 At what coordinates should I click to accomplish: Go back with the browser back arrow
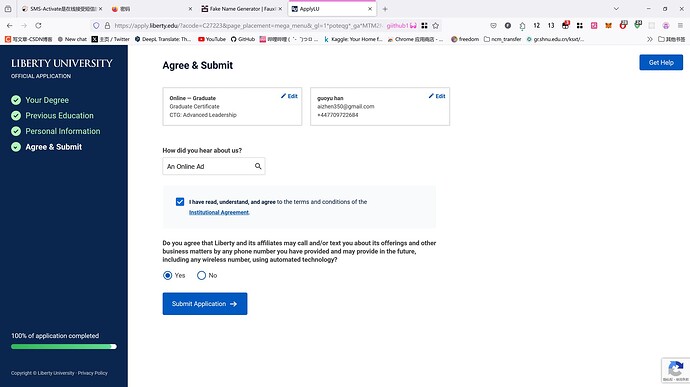(10, 26)
